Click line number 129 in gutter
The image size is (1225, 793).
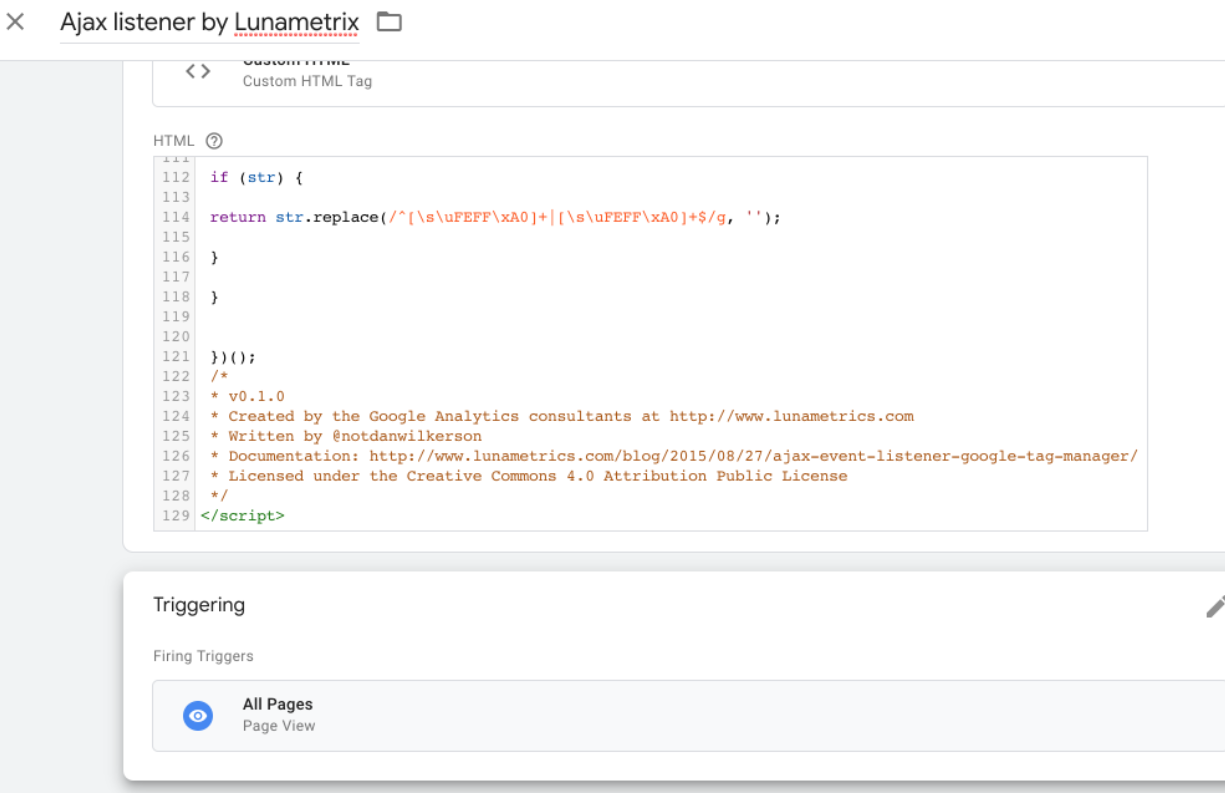point(176,516)
